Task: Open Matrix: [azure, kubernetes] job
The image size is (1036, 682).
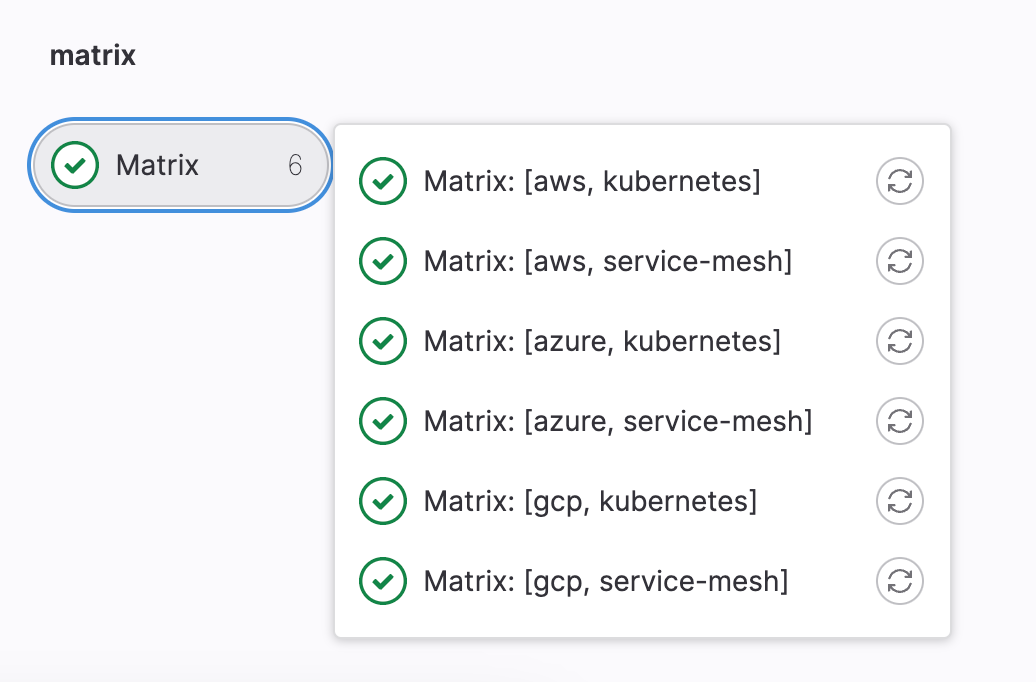Action: click(x=601, y=342)
